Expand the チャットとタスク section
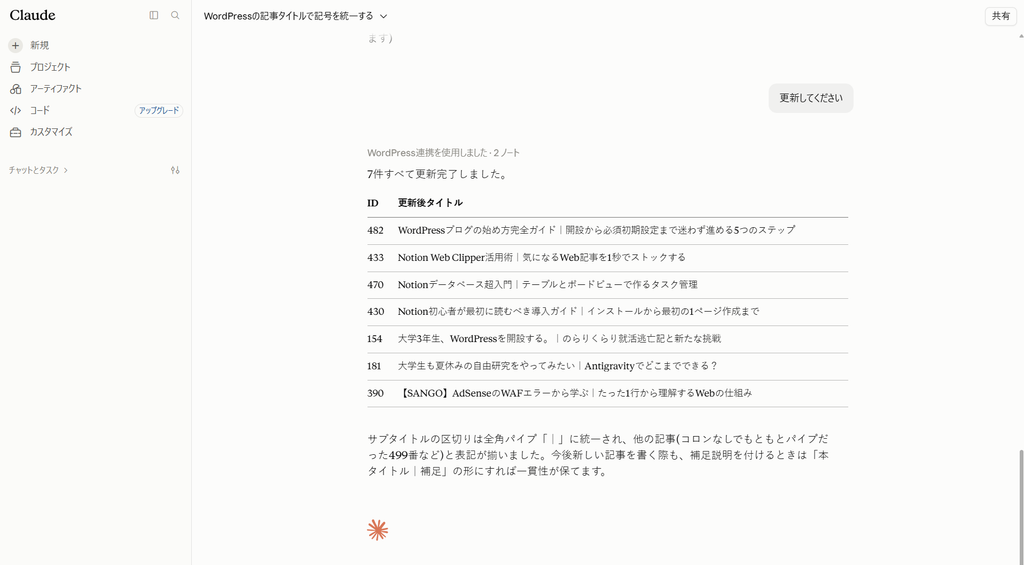Screen dimensions: 1024x565 (39, 170)
